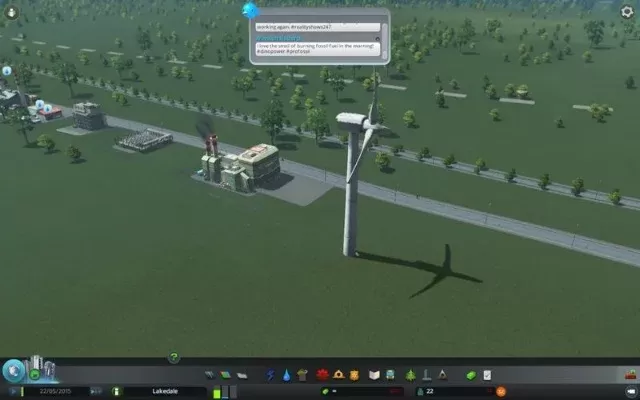Open the settings gear menu
The height and width of the screenshot is (400, 640).
coord(627,11)
